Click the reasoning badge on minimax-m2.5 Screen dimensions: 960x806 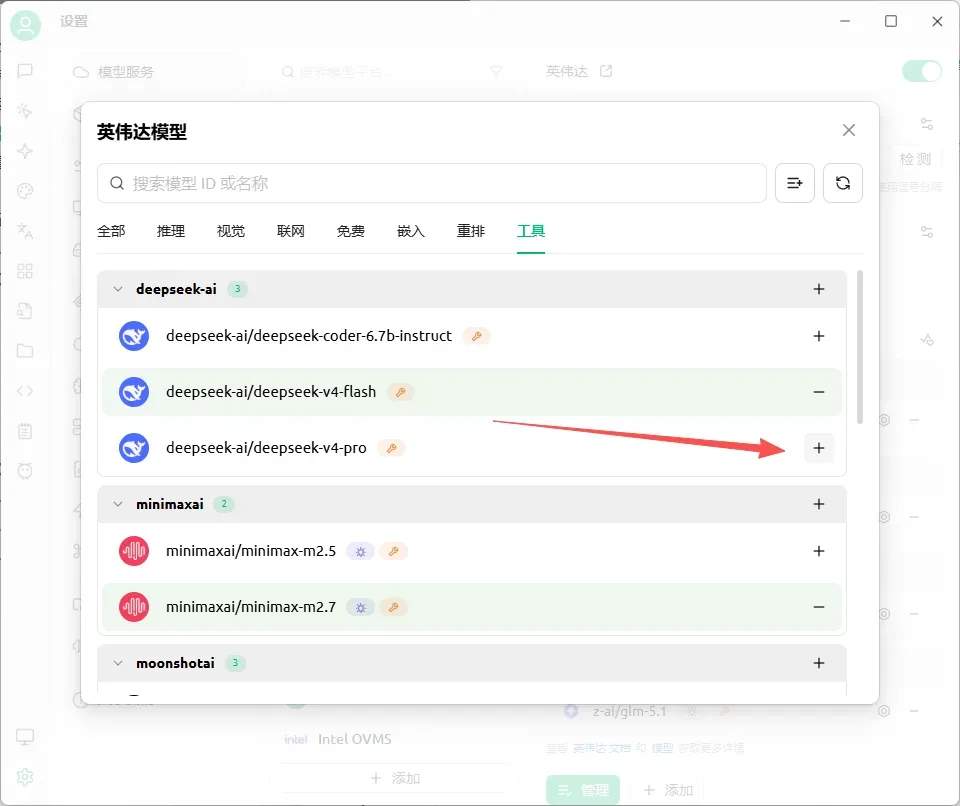361,552
